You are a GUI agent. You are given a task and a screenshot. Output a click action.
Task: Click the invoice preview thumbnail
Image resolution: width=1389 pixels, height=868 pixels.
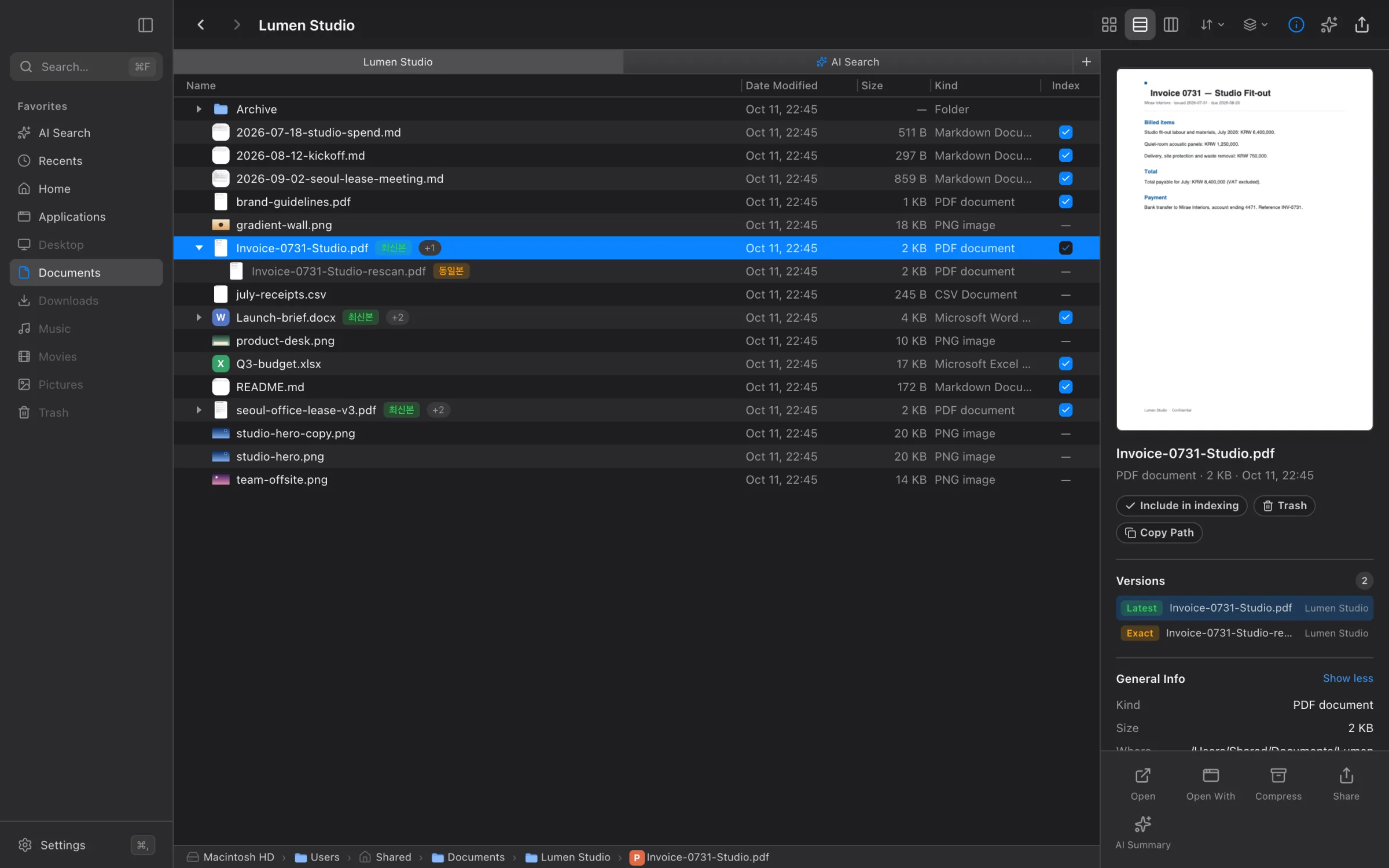1244,249
